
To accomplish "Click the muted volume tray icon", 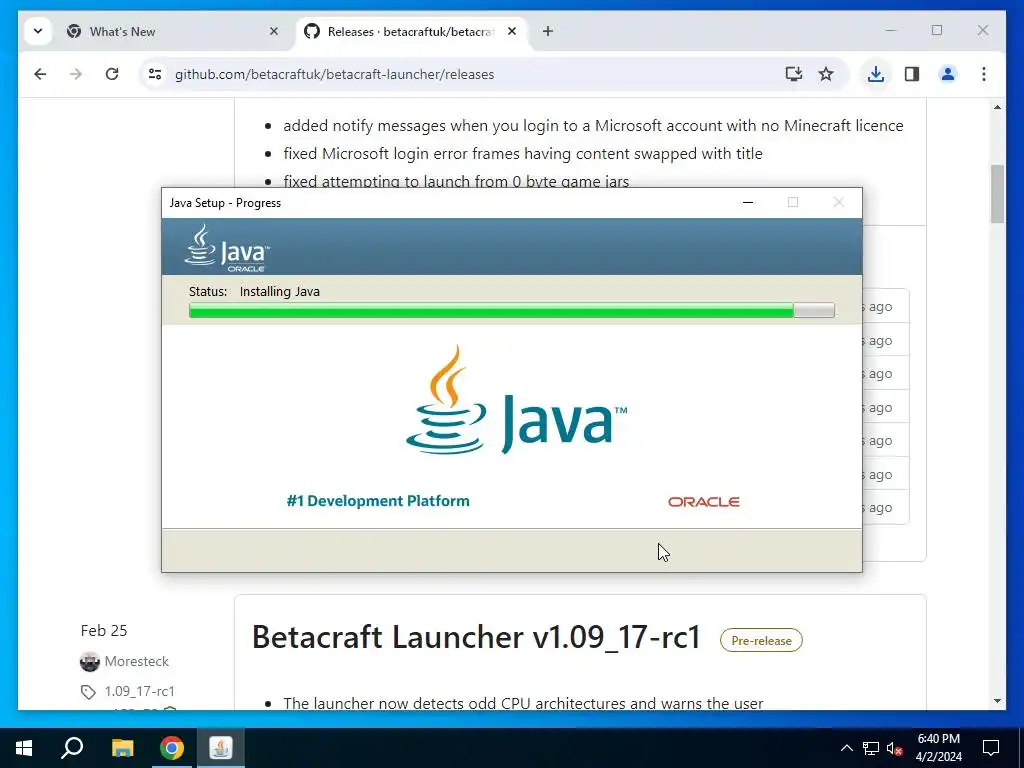I will pyautogui.click(x=895, y=748).
